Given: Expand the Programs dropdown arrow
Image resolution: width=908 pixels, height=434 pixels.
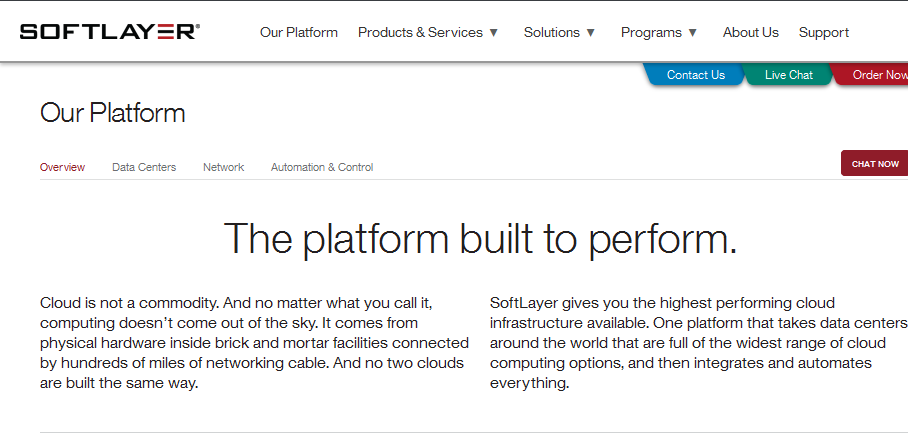Looking at the screenshot, I should (x=693, y=33).
